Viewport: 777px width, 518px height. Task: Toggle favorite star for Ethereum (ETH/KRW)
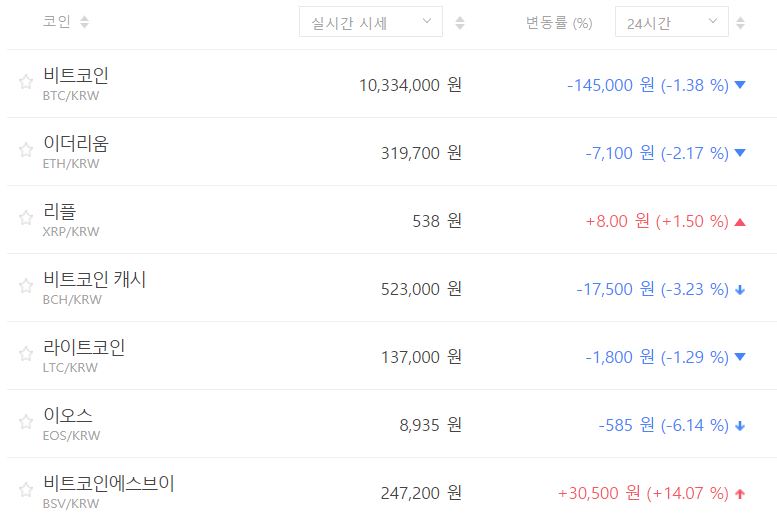pyautogui.click(x=26, y=151)
